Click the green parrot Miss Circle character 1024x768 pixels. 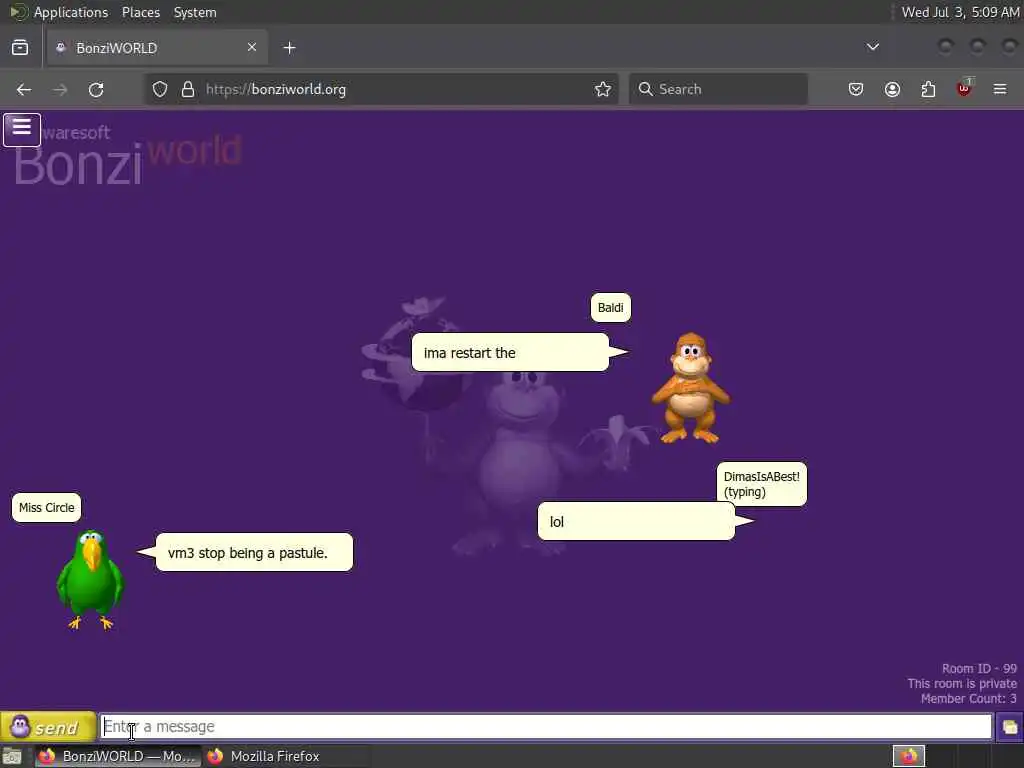(89, 579)
